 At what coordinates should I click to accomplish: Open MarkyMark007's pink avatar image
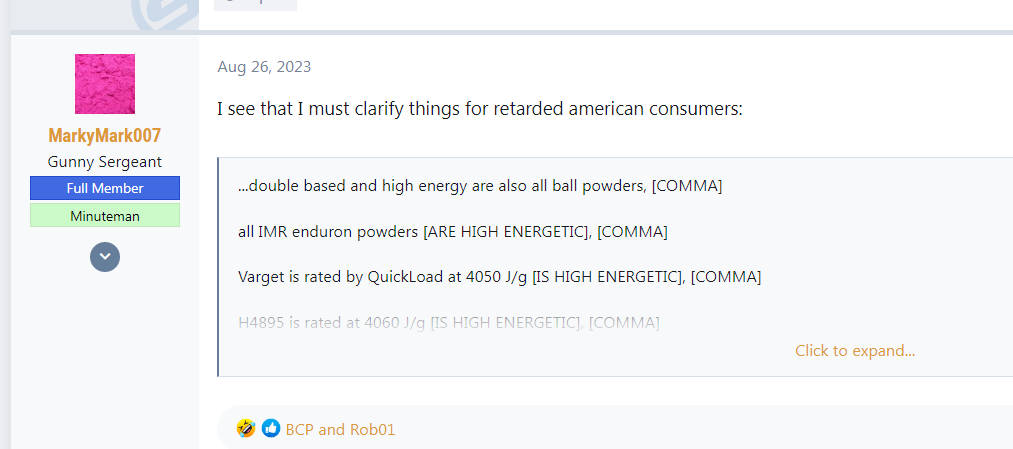tap(105, 84)
